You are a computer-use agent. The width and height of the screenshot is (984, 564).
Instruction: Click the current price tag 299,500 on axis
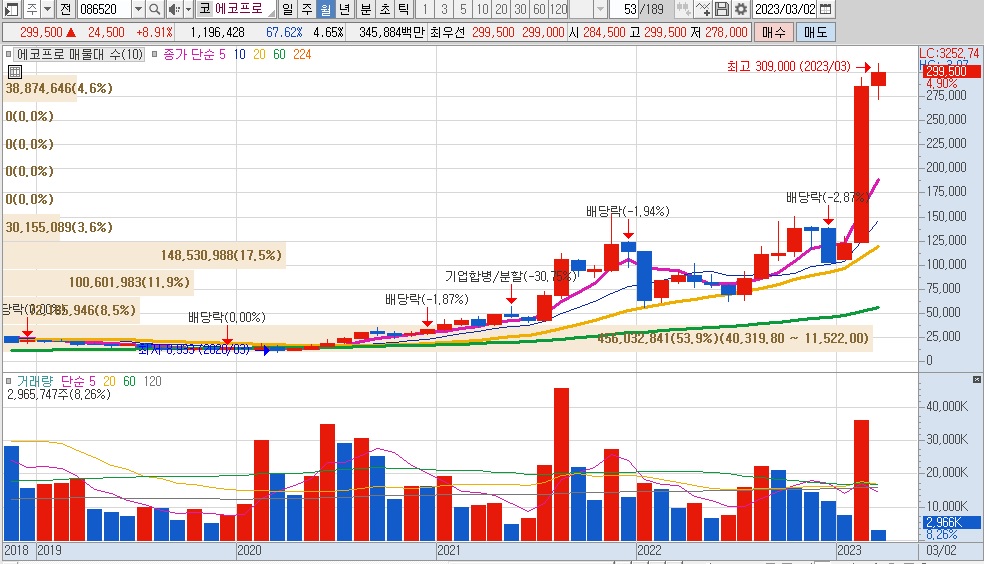pyautogui.click(x=951, y=72)
